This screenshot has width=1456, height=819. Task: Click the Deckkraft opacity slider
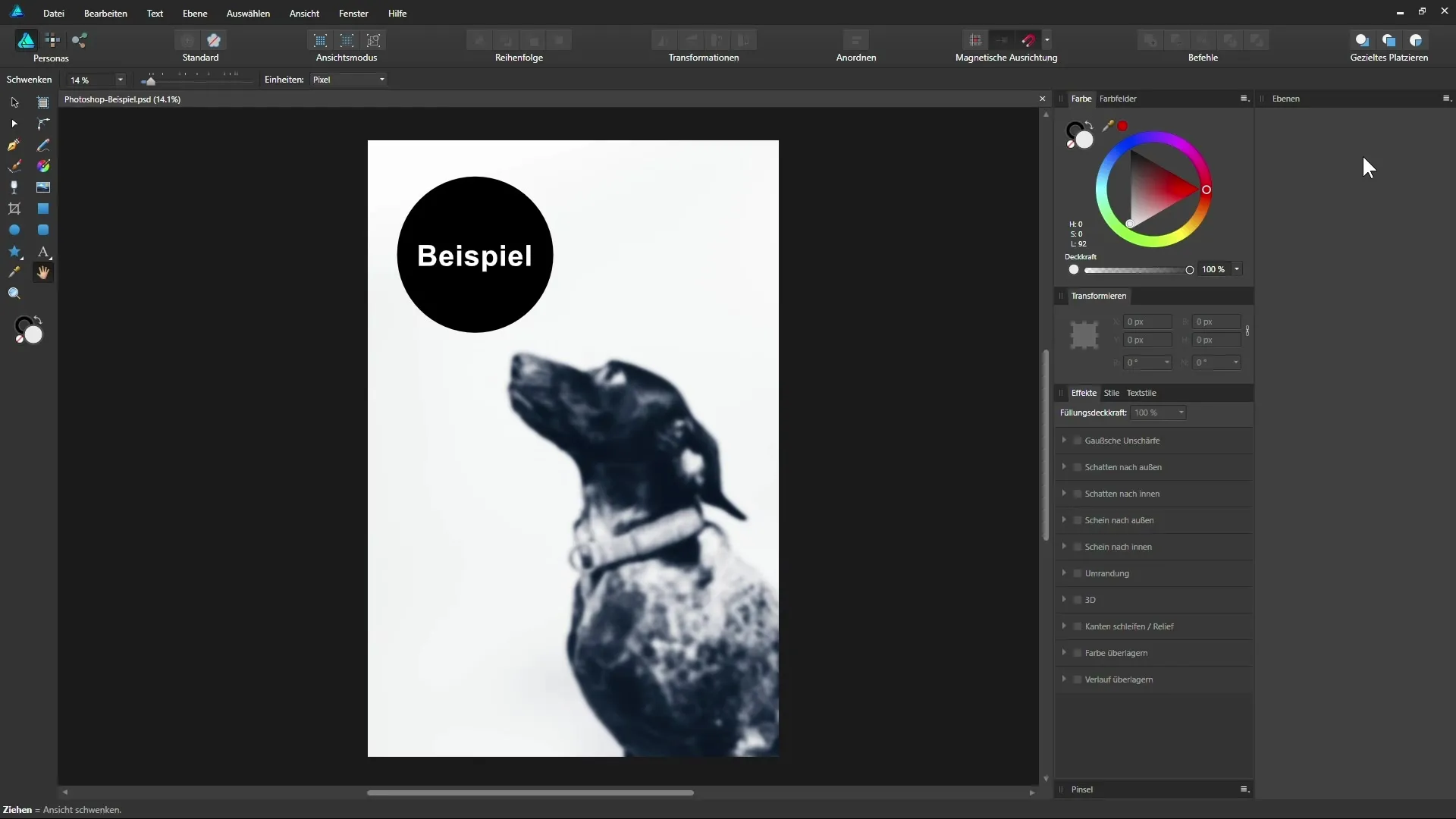[x=1139, y=270]
